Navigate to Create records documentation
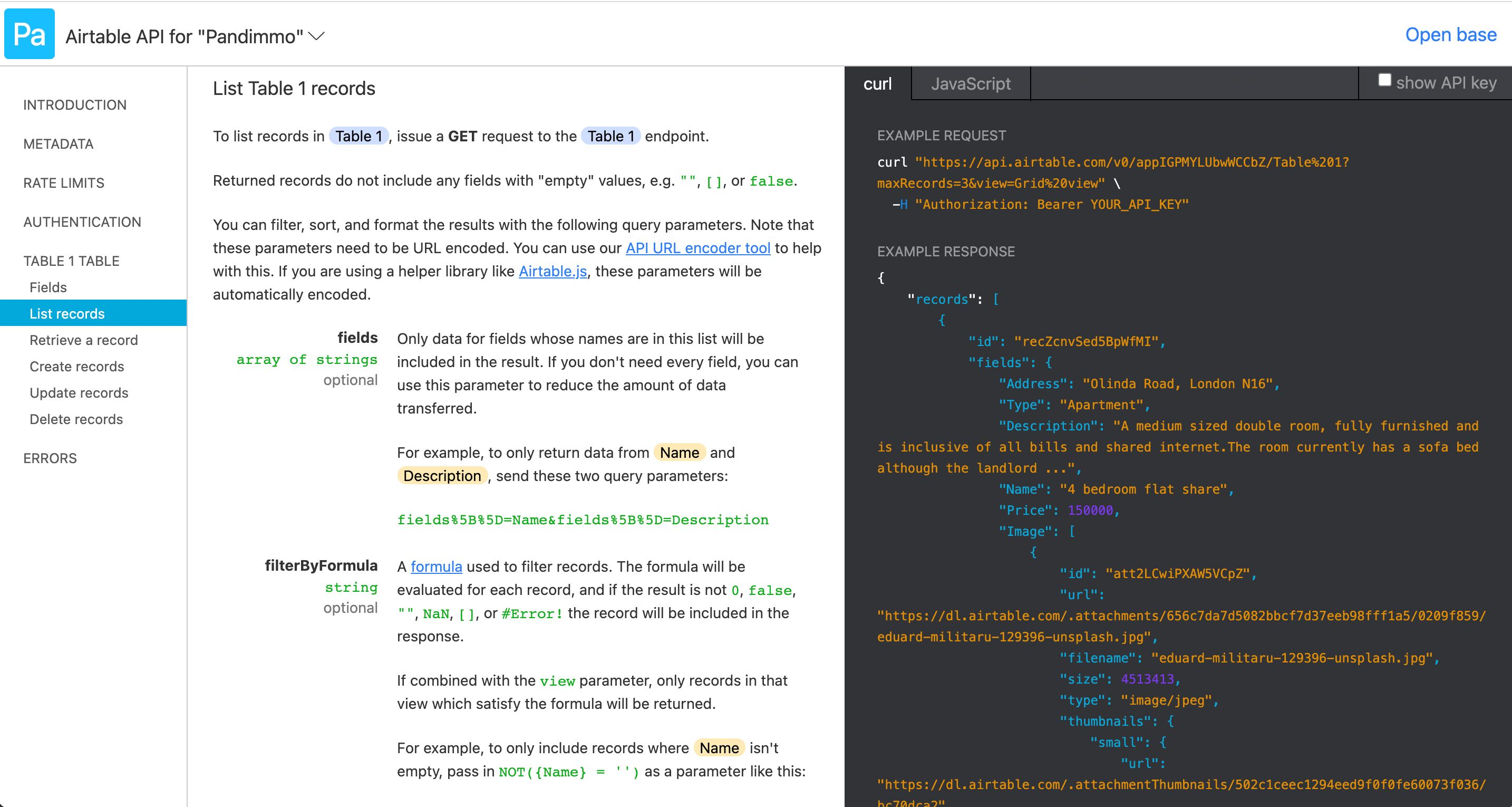Image resolution: width=1512 pixels, height=807 pixels. pyautogui.click(x=76, y=367)
